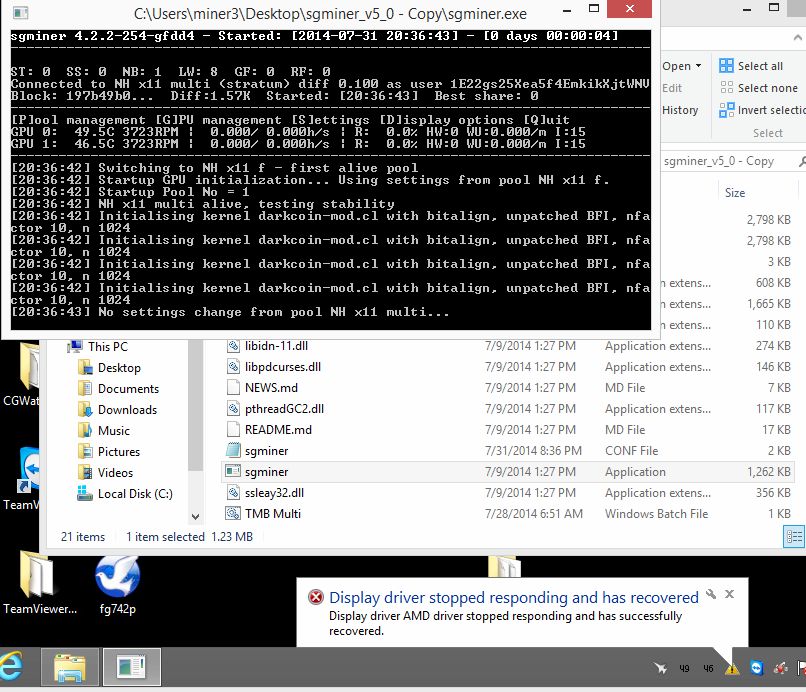Dismiss the display driver notification balloon
The image size is (806, 692).
coord(729,594)
